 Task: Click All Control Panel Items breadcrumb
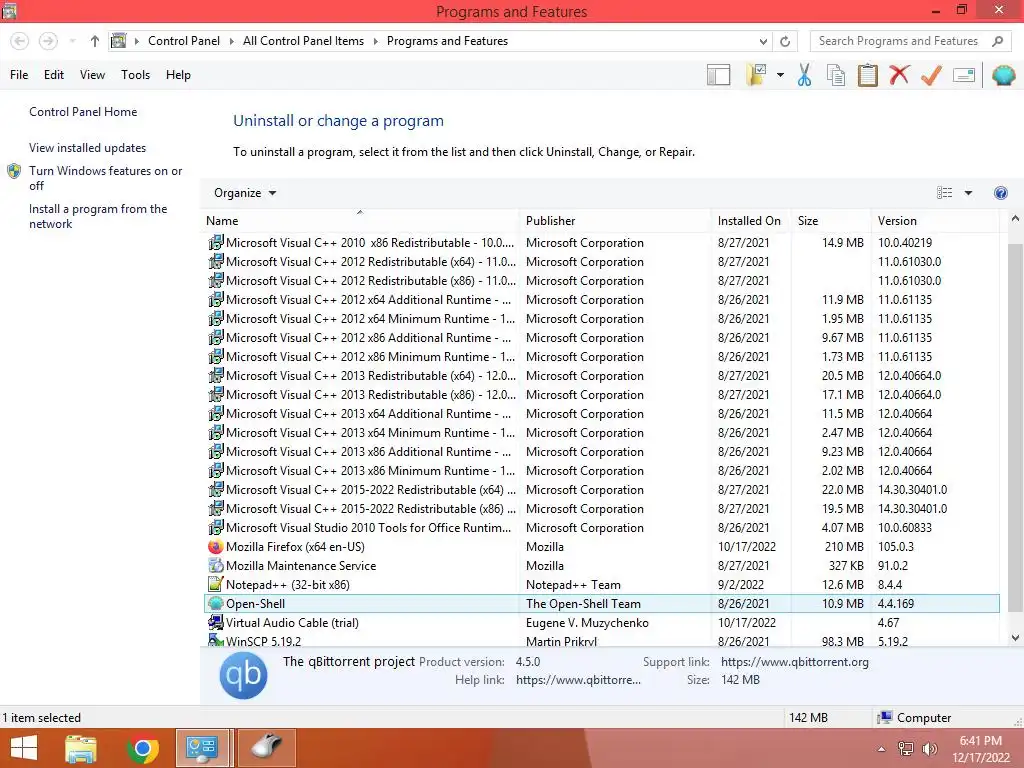pyautogui.click(x=304, y=41)
